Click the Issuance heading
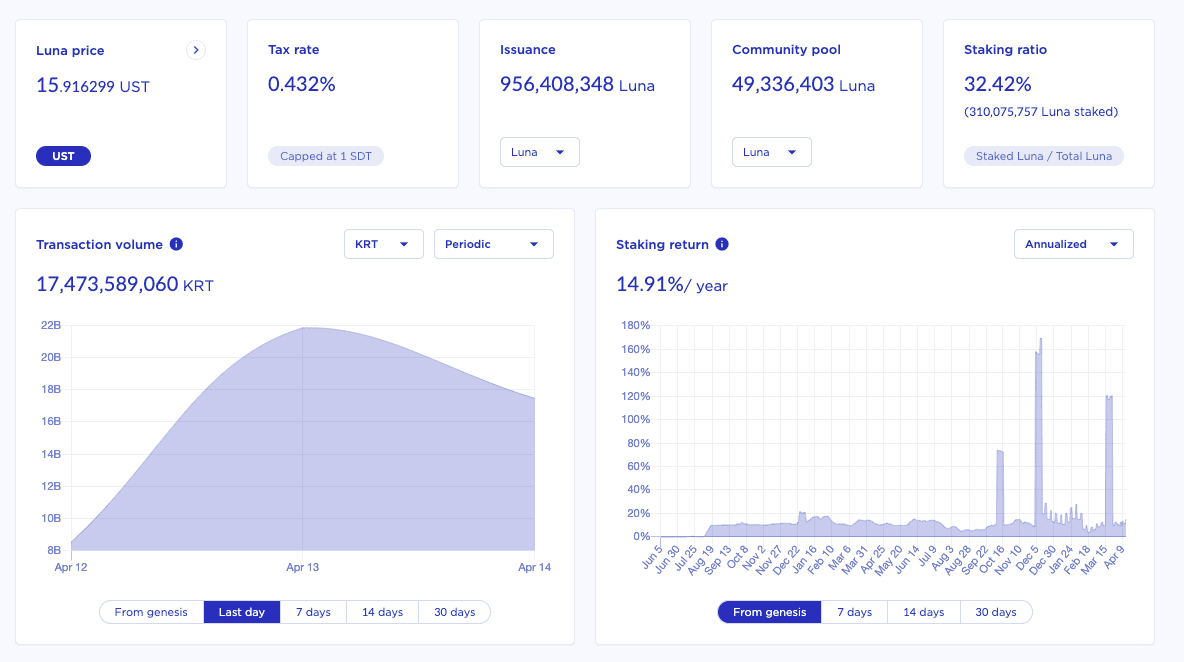The height and width of the screenshot is (662, 1184). [527, 50]
